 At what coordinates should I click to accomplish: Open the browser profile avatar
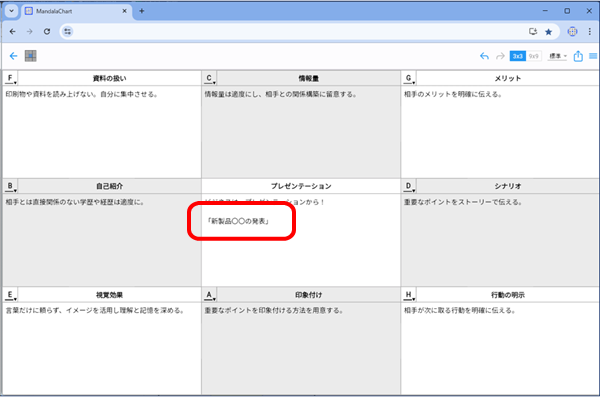[x=572, y=31]
